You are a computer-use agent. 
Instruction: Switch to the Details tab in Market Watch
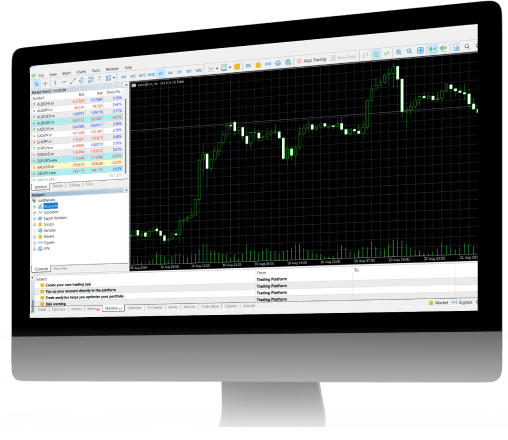click(58, 186)
